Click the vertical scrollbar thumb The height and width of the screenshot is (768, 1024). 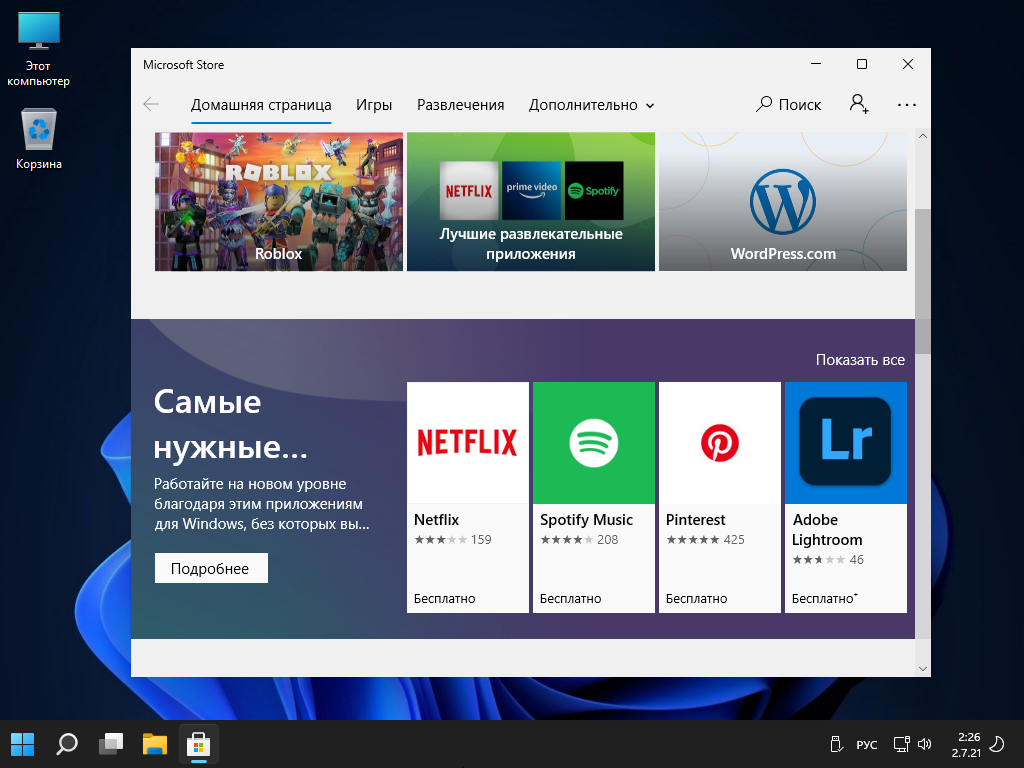[x=922, y=280]
